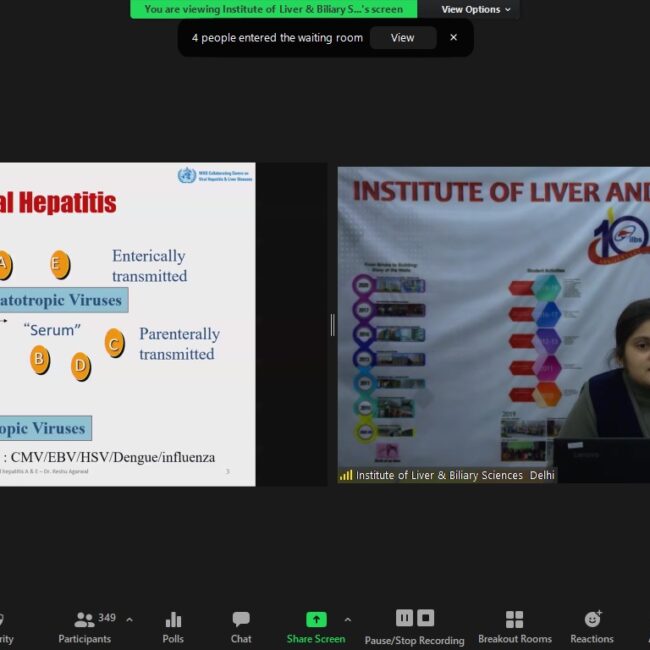The image size is (650, 650).
Task: Expand the arrow next to Participants
Action: tap(129, 620)
